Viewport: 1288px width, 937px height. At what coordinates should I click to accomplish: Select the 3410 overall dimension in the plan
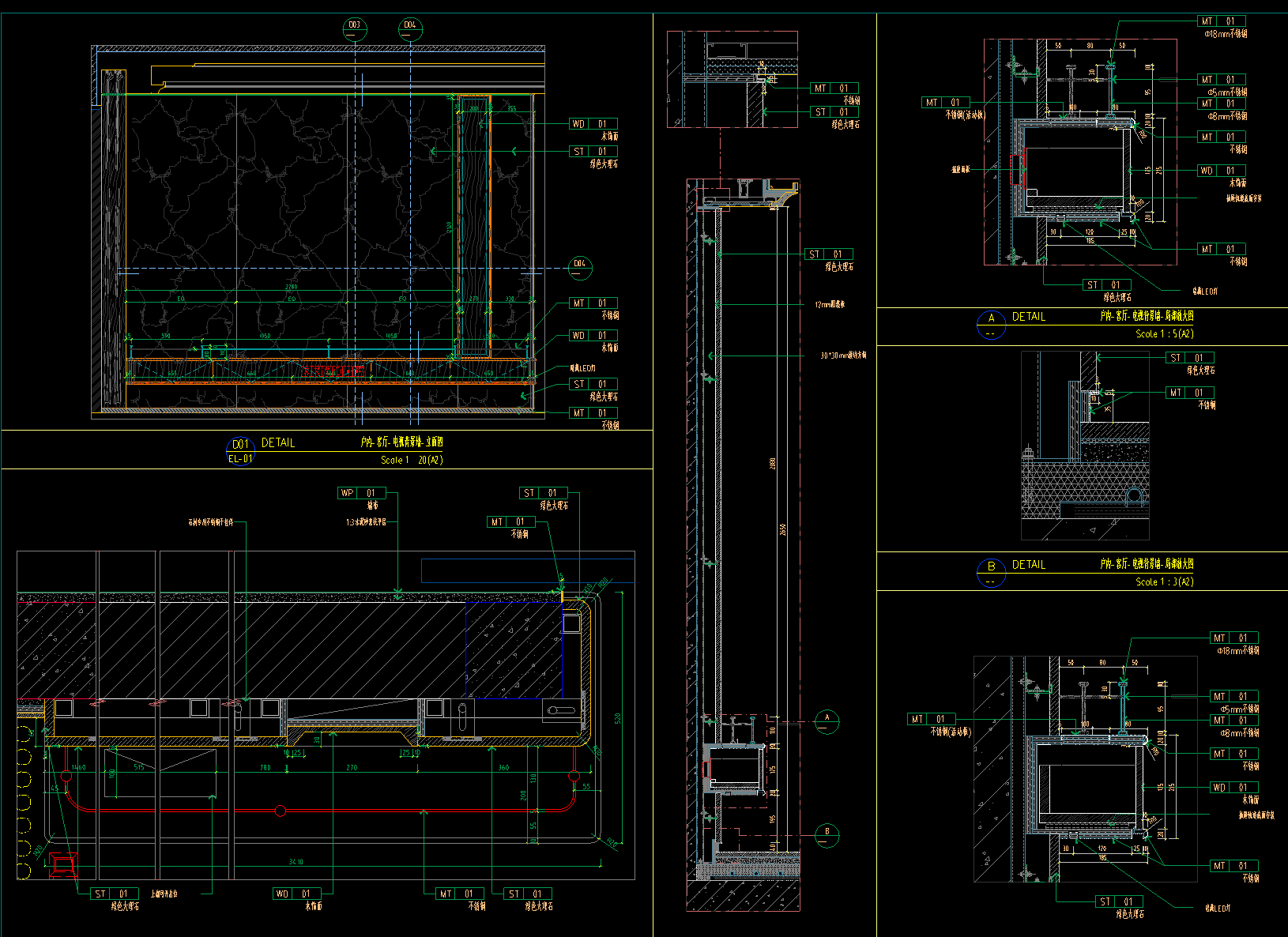(296, 862)
